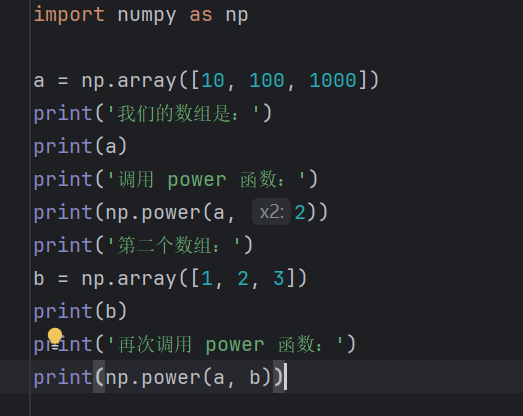Click the string '我们的数组是：'
The height and width of the screenshot is (416, 523).
pos(183,113)
